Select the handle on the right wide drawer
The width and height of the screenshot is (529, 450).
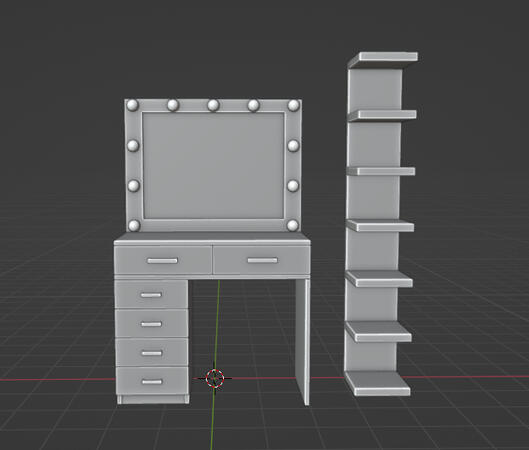coord(262,260)
